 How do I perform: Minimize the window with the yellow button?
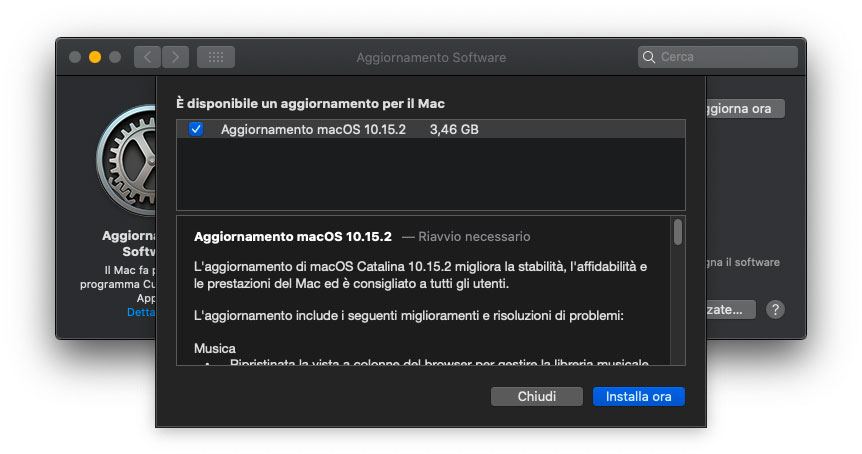click(95, 57)
